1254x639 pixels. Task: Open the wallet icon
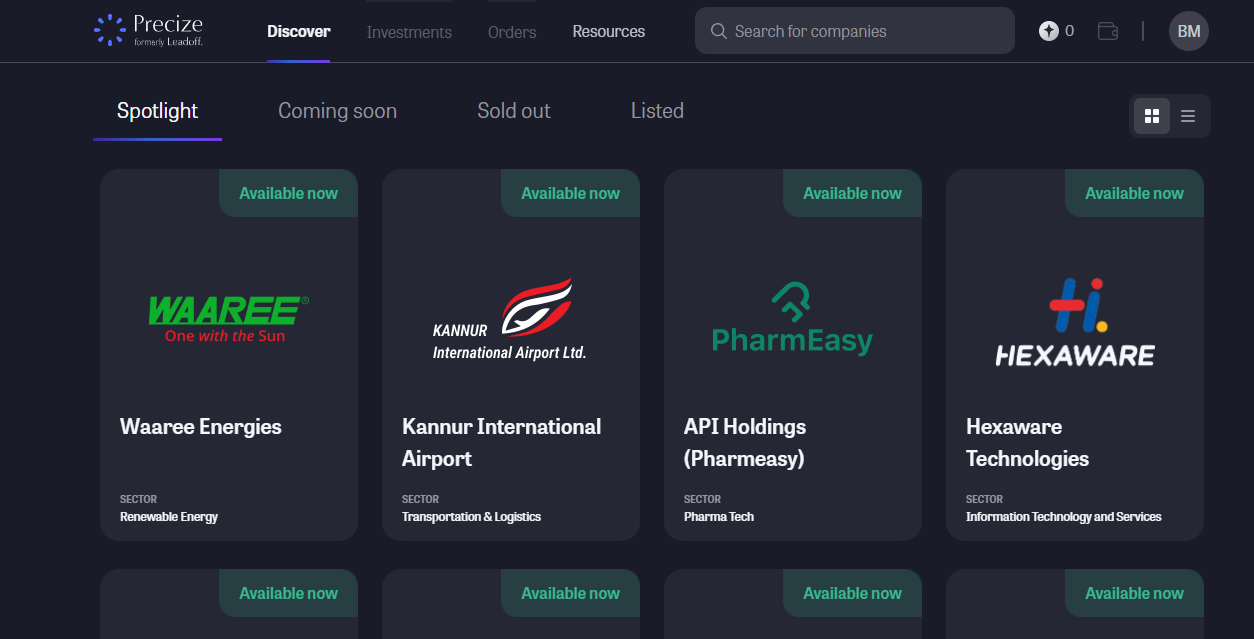(1107, 31)
